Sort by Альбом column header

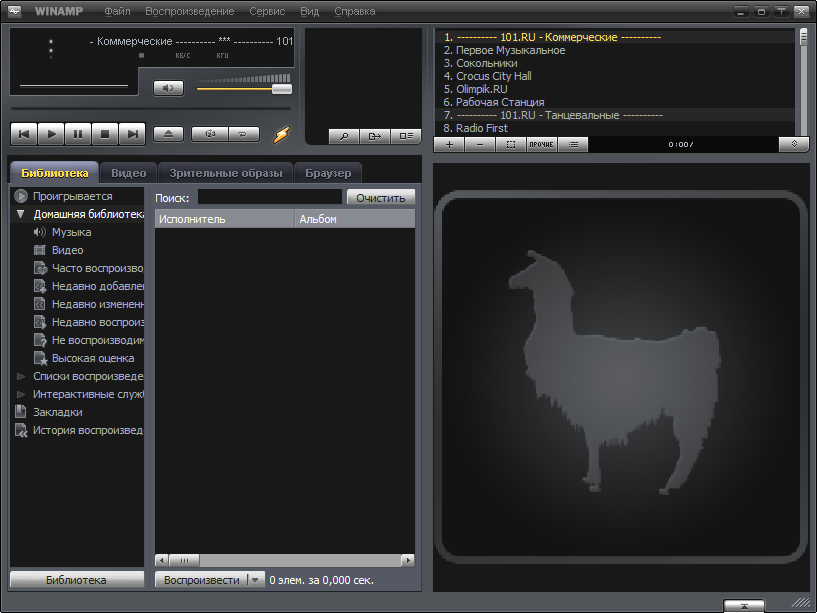355,219
